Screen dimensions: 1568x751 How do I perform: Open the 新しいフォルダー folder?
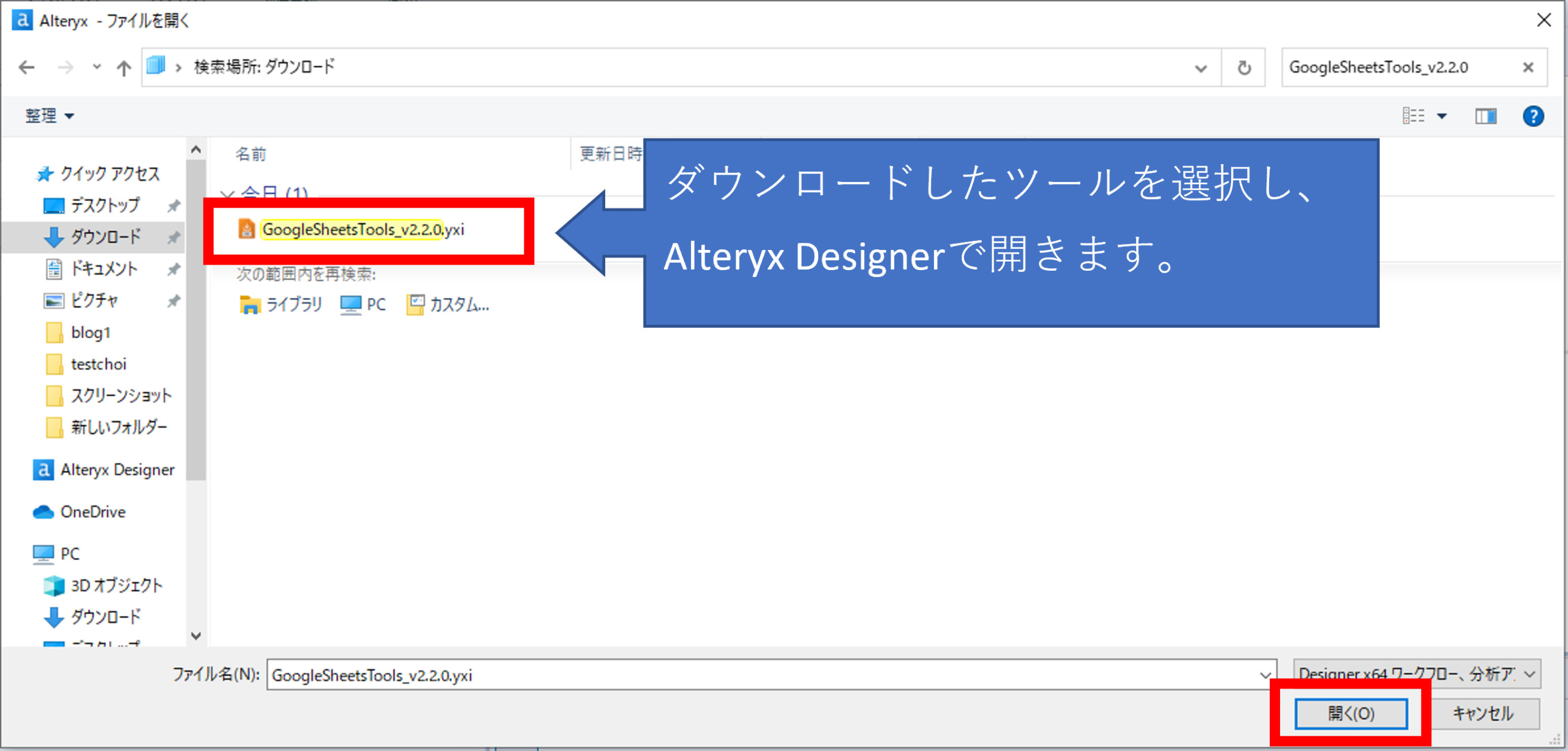coord(107,427)
